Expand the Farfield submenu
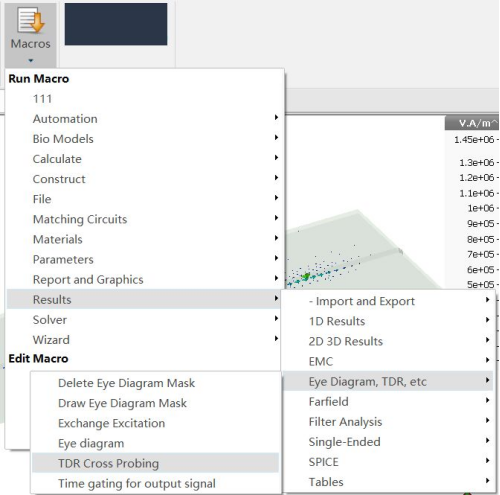500x495 pixels. (388, 401)
